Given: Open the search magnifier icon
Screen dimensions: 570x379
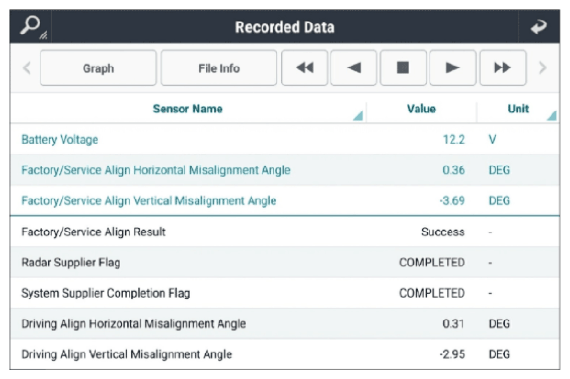Looking at the screenshot, I should click(31, 26).
